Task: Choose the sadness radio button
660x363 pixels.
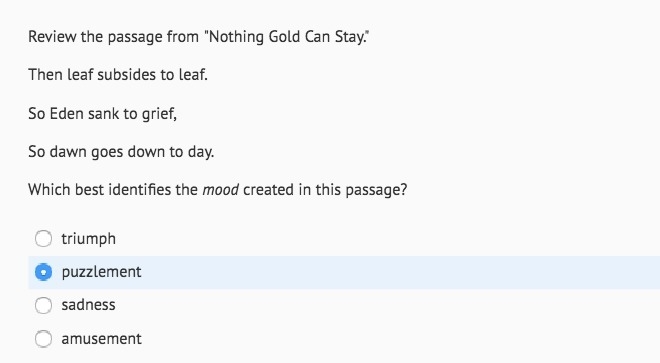Action: click(43, 305)
